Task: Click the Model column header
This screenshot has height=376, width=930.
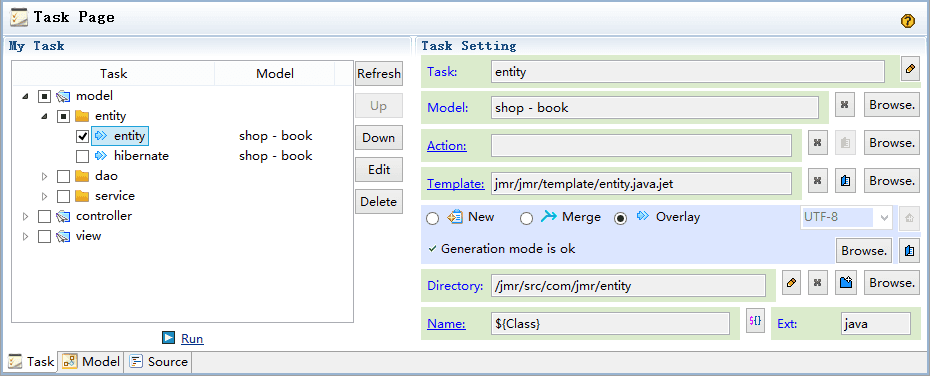Action: 275,74
